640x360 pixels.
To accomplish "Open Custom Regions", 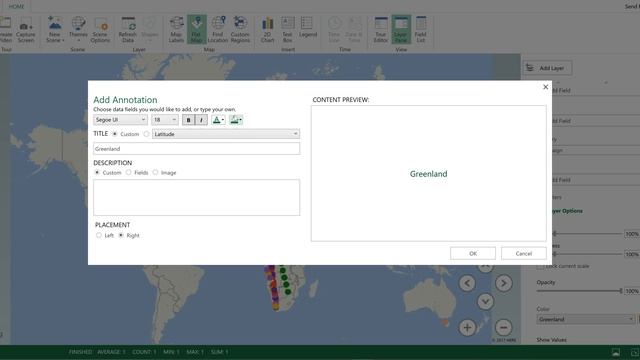I will [240, 29].
